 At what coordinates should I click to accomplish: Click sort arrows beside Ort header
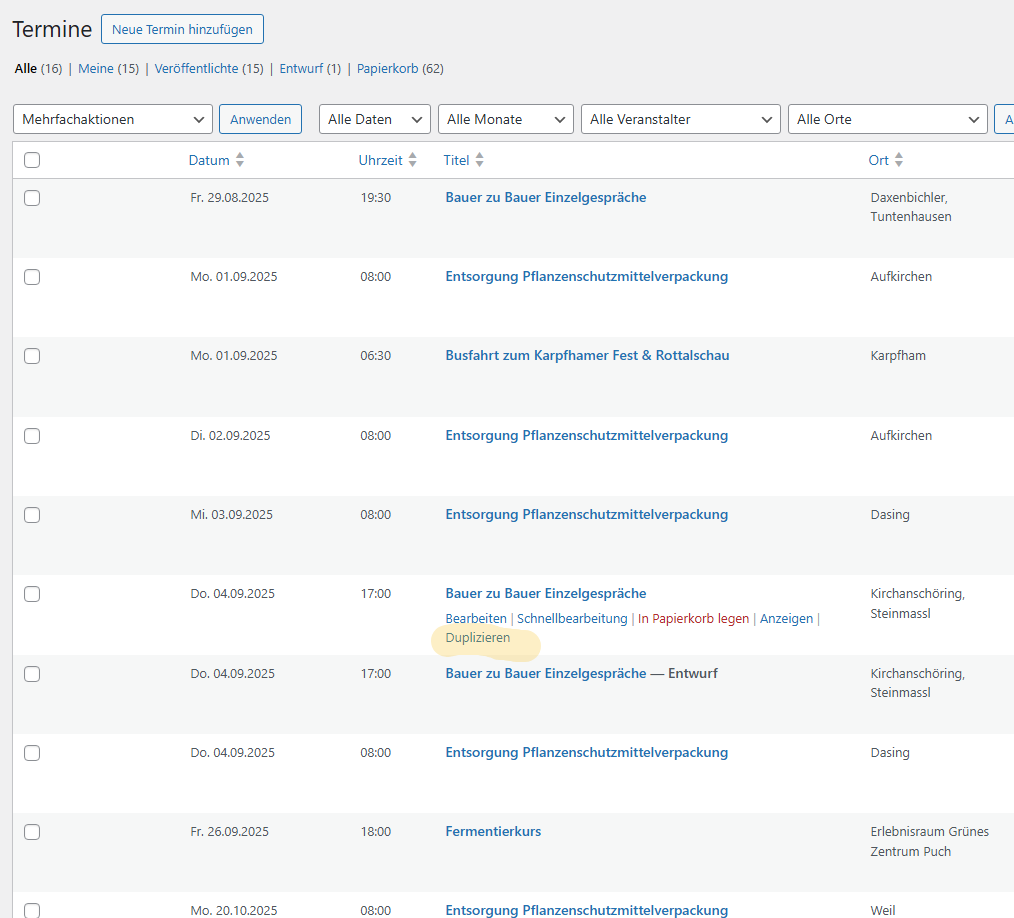899,160
